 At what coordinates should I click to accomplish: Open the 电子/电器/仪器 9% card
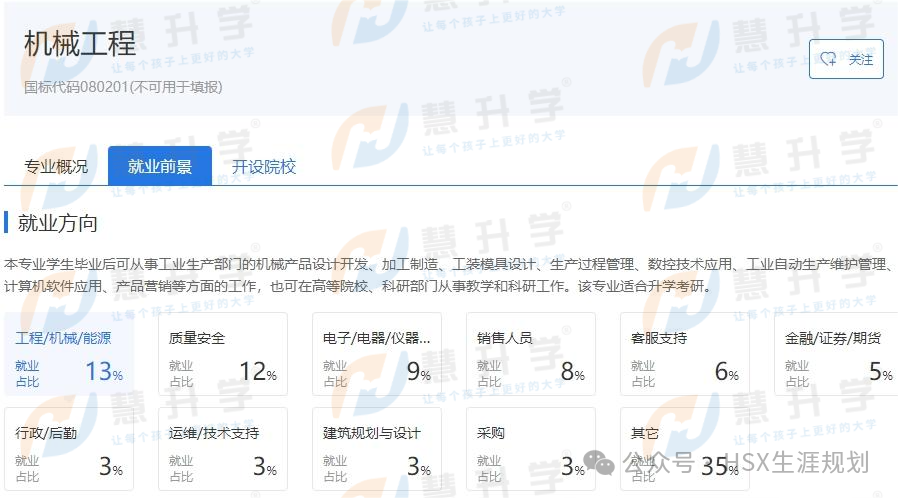[x=377, y=354]
